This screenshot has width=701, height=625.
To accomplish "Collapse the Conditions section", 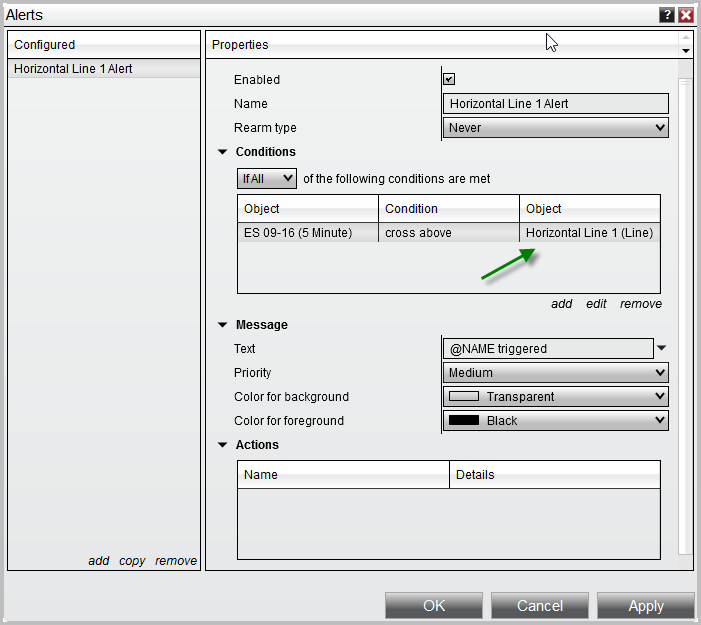I will 222,152.
